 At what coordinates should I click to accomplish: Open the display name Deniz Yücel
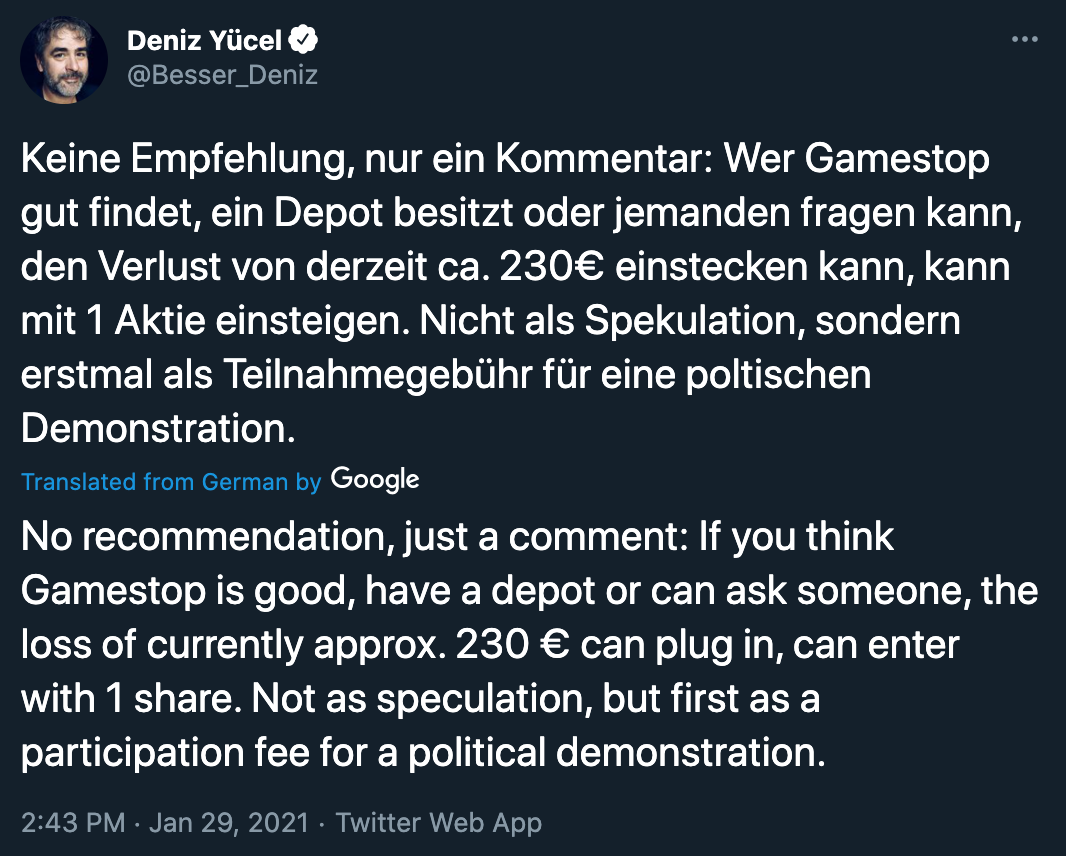pos(204,40)
